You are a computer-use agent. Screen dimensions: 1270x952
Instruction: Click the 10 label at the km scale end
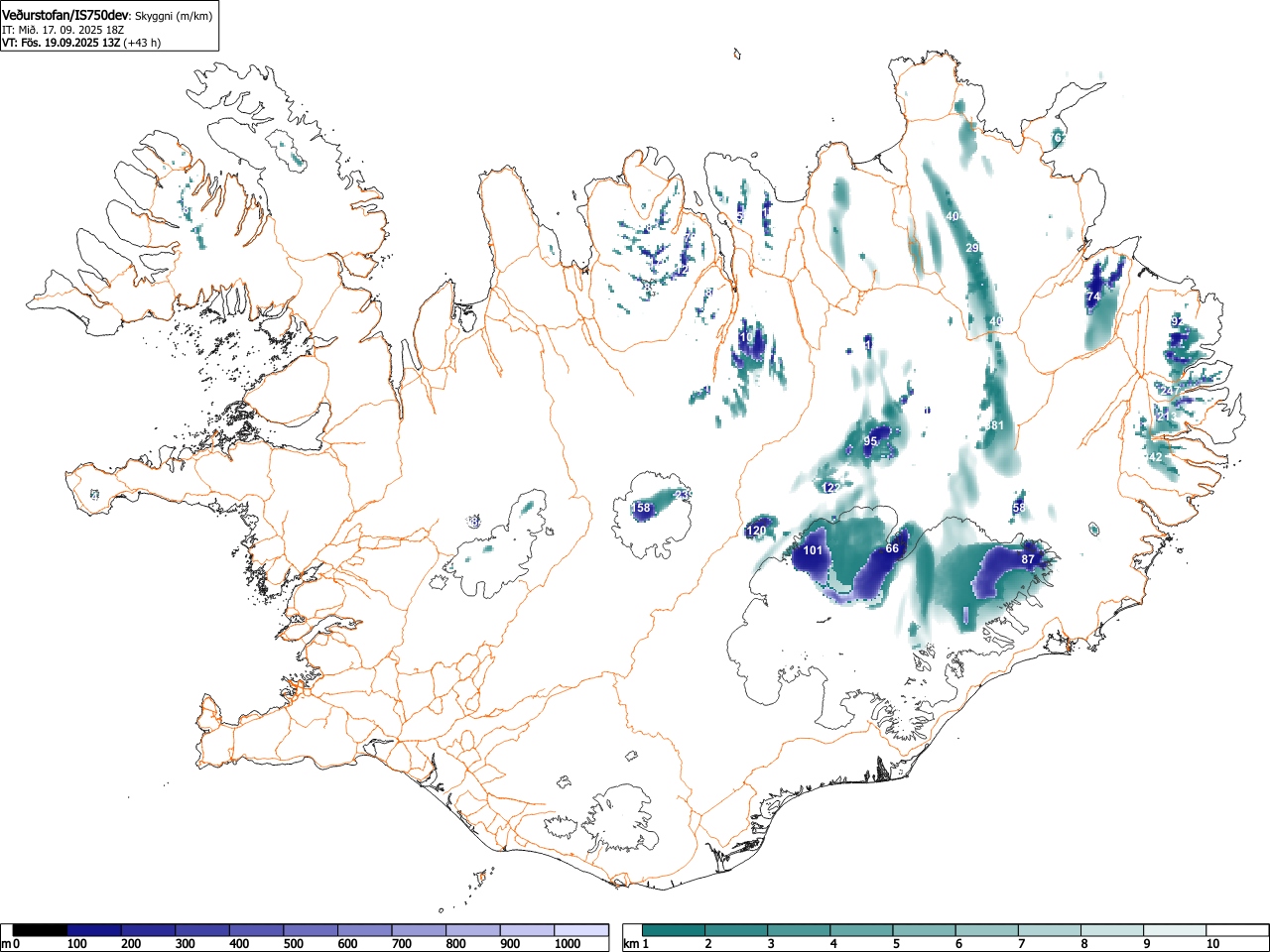tap(1212, 944)
